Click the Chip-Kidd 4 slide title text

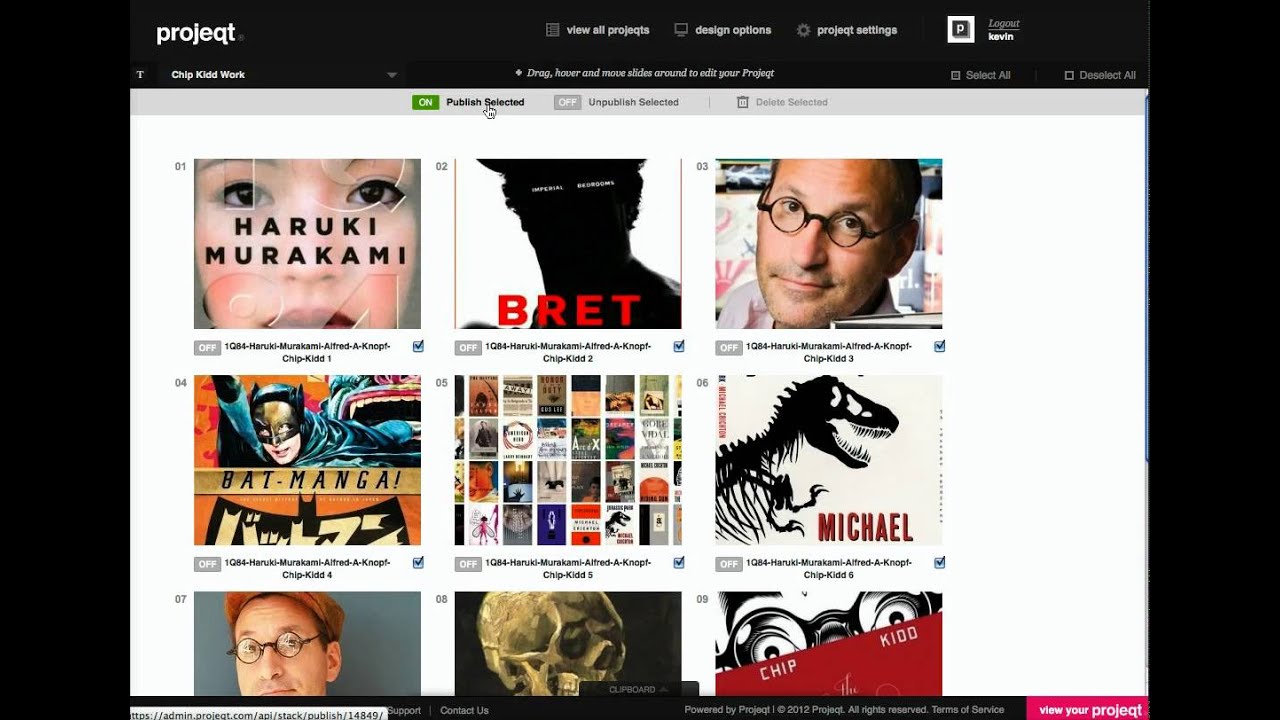pyautogui.click(x=307, y=568)
